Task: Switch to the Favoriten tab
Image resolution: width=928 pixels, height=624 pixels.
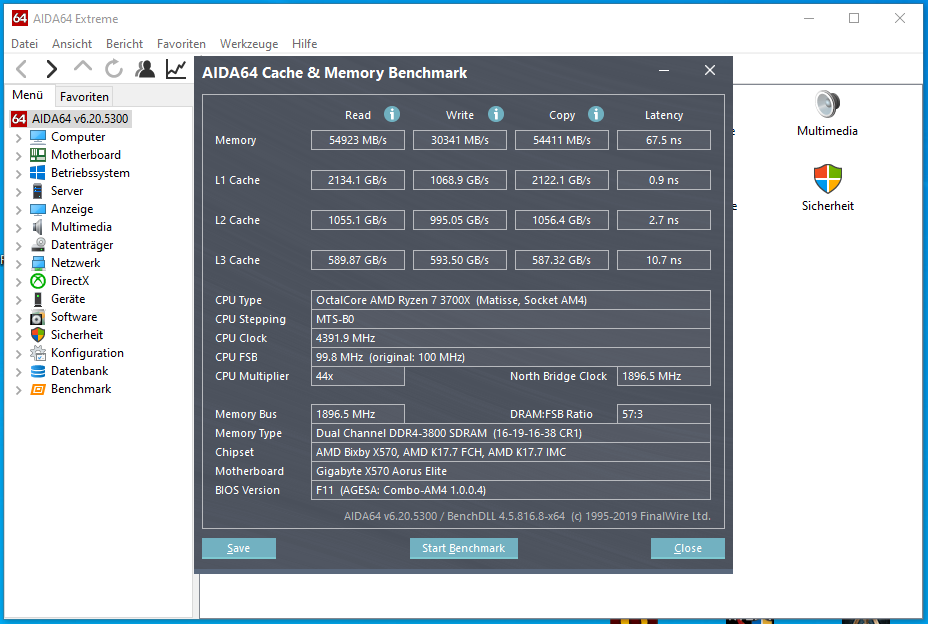Action: [84, 96]
